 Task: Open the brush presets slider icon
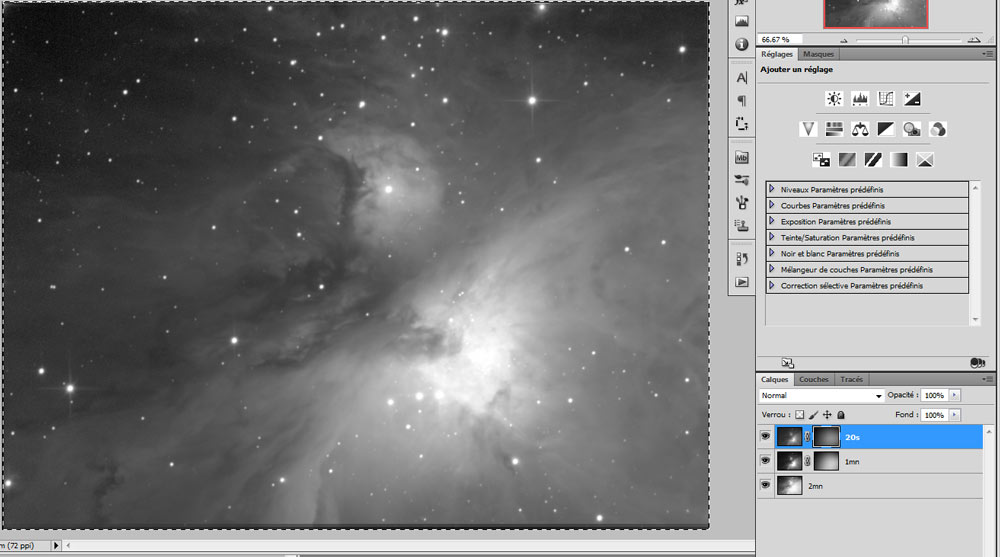coord(742,181)
